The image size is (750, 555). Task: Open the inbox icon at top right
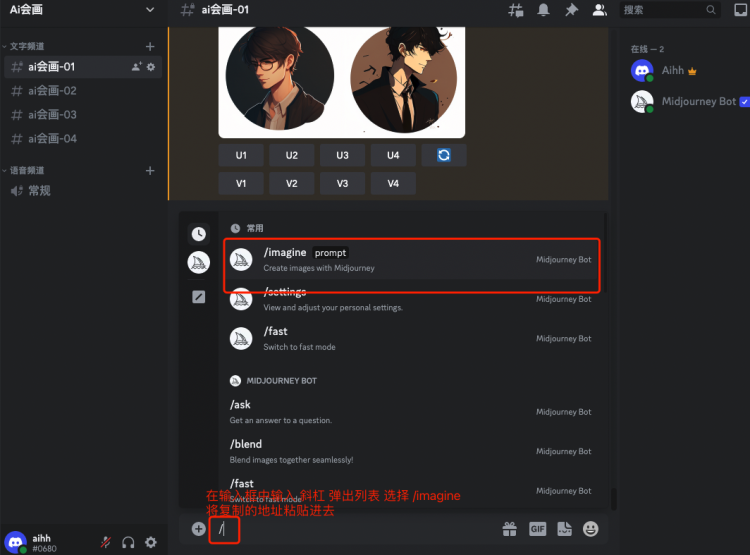pyautogui.click(x=741, y=10)
